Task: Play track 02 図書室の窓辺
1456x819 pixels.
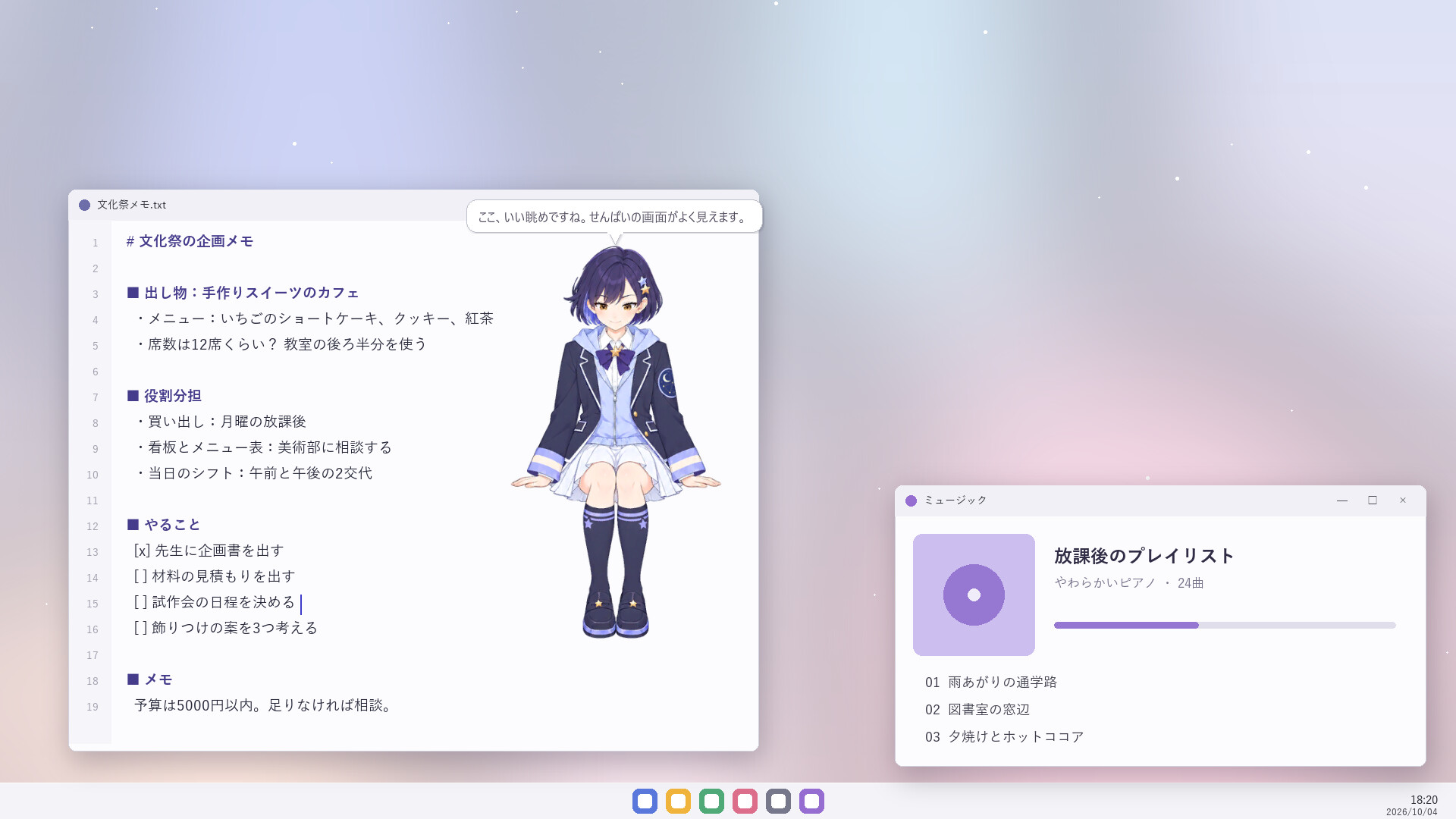Action: [x=977, y=710]
